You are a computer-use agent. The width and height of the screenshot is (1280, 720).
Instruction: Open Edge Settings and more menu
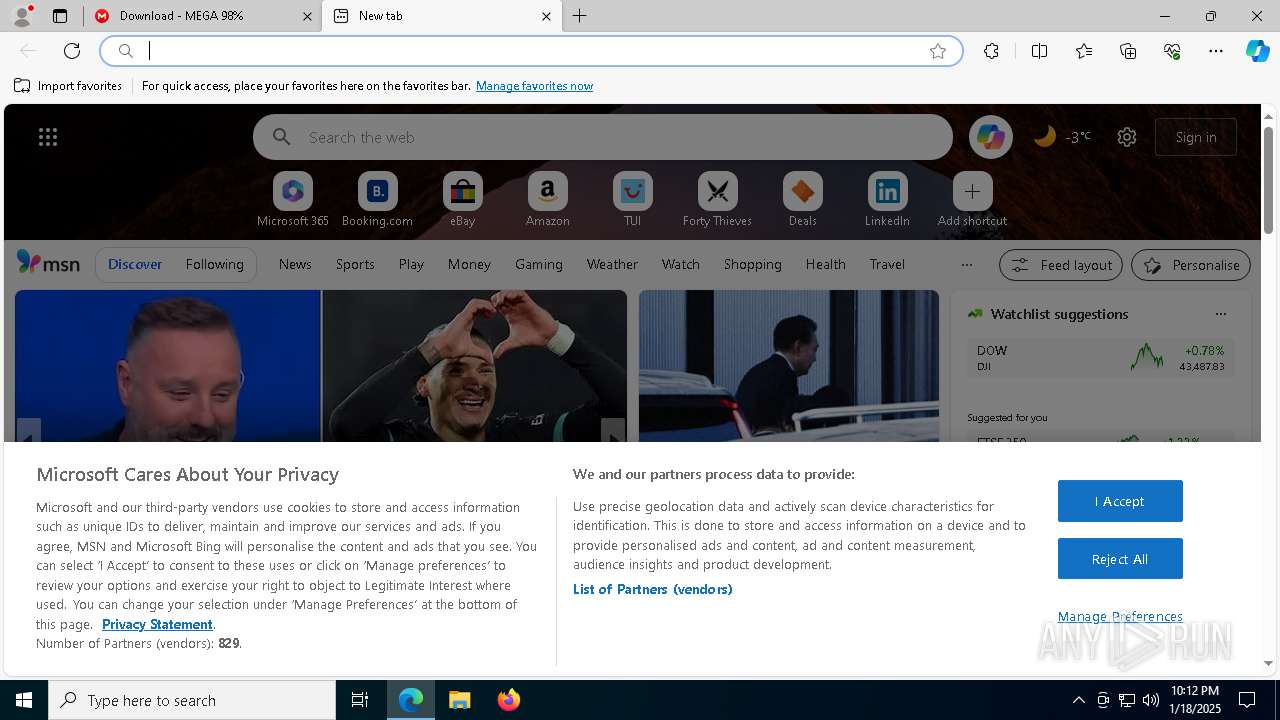pos(1216,51)
